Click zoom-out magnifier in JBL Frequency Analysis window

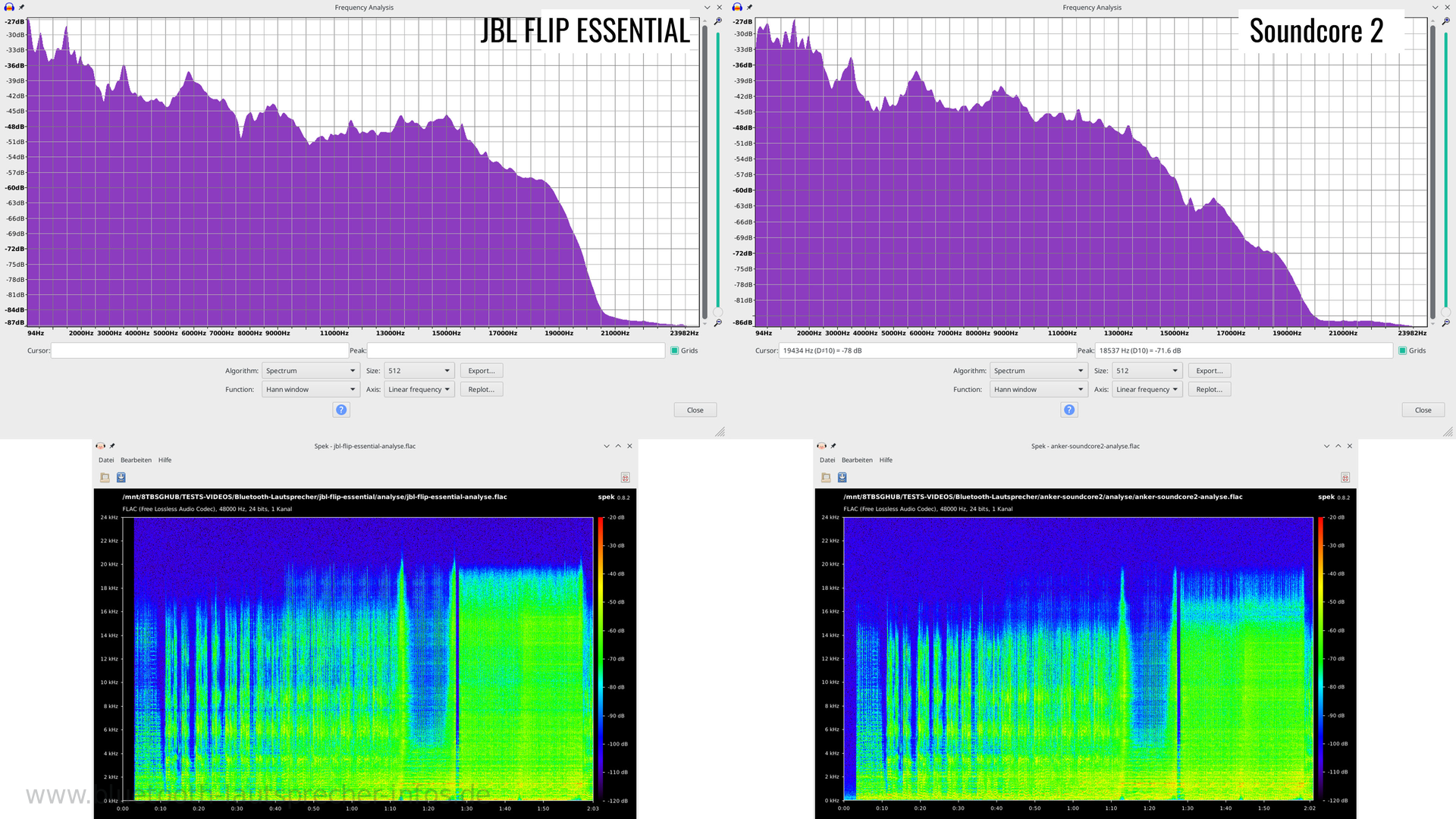[717, 323]
